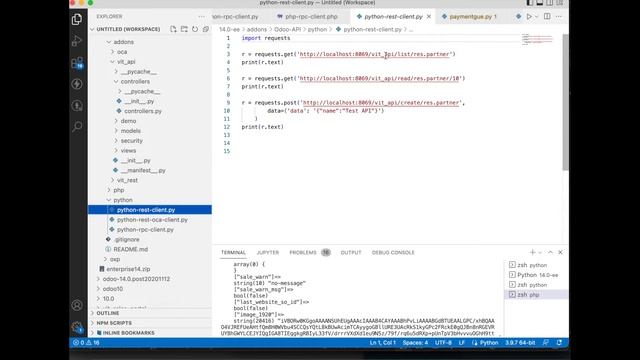640x360 pixels.
Task: Open notifications bell in status bar
Action: [559, 342]
